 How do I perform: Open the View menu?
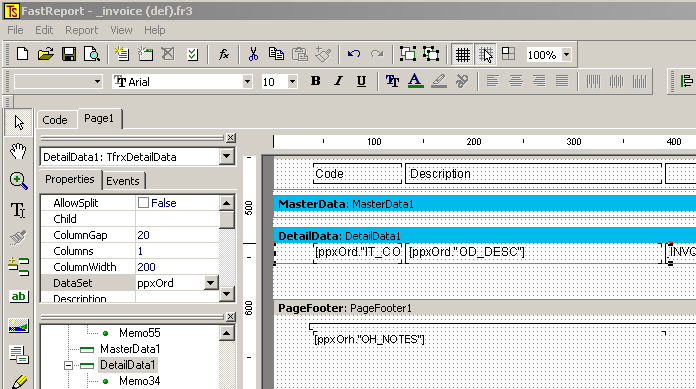(121, 30)
